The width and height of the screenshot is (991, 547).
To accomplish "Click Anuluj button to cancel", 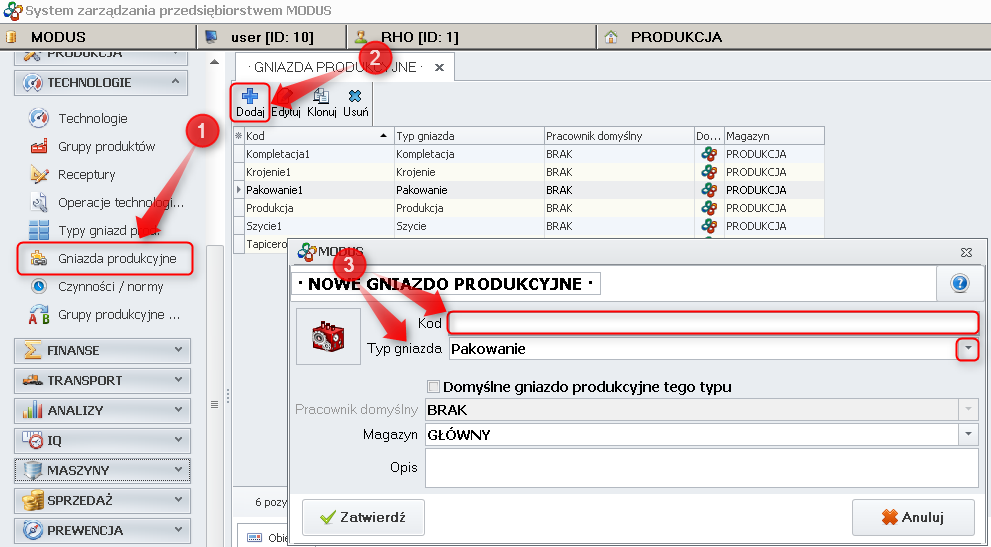I will tap(913, 517).
